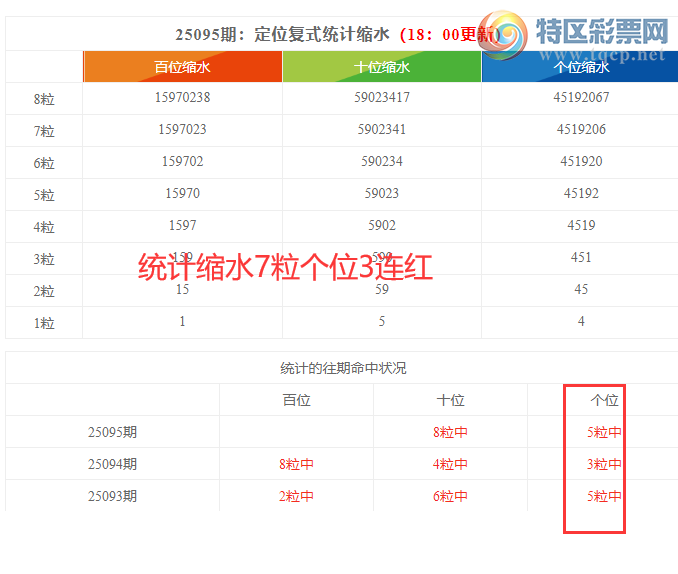The width and height of the screenshot is (678, 574).
Task: Select the value 45192067
Action: point(581,97)
